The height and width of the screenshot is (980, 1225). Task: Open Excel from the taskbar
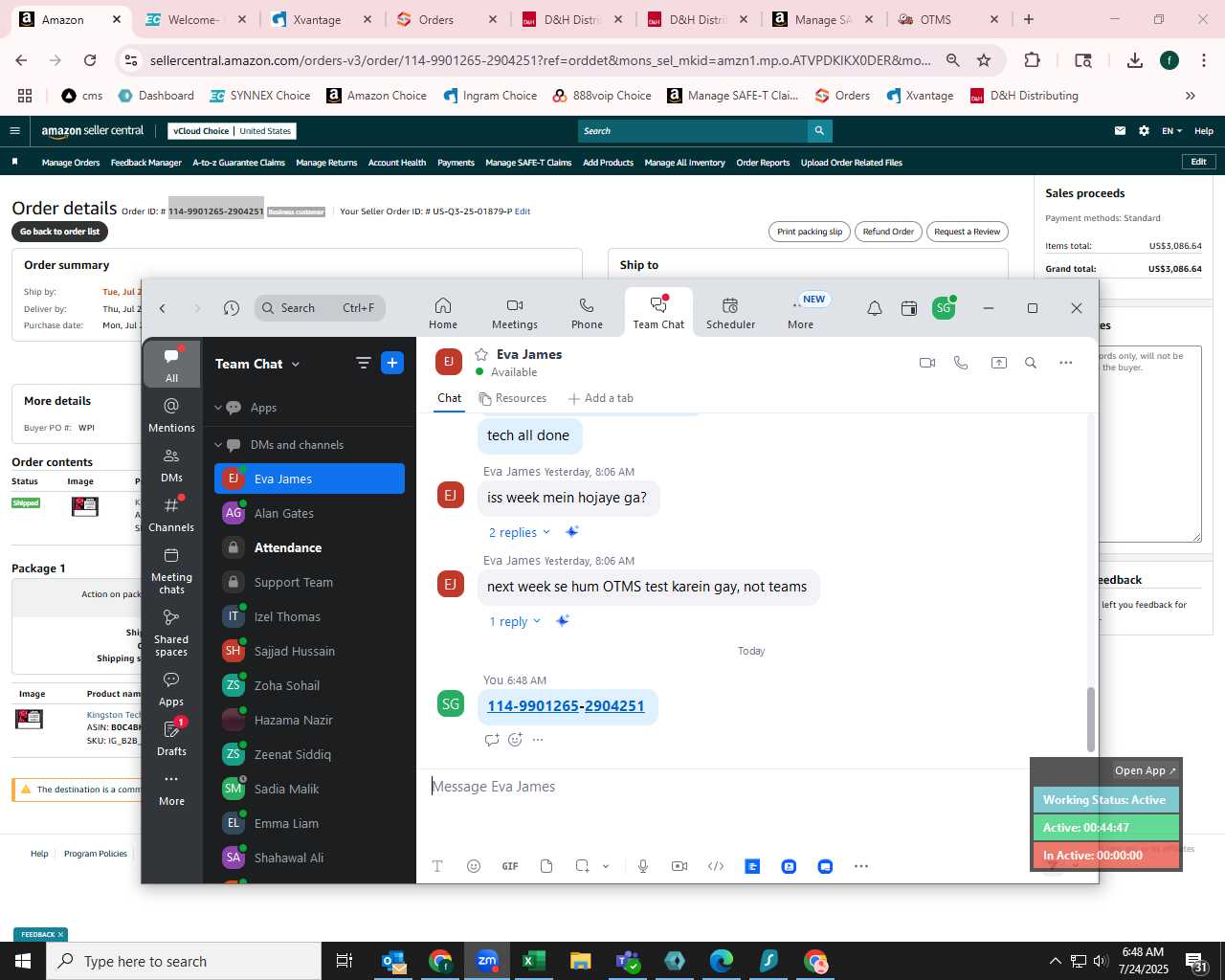point(534,961)
